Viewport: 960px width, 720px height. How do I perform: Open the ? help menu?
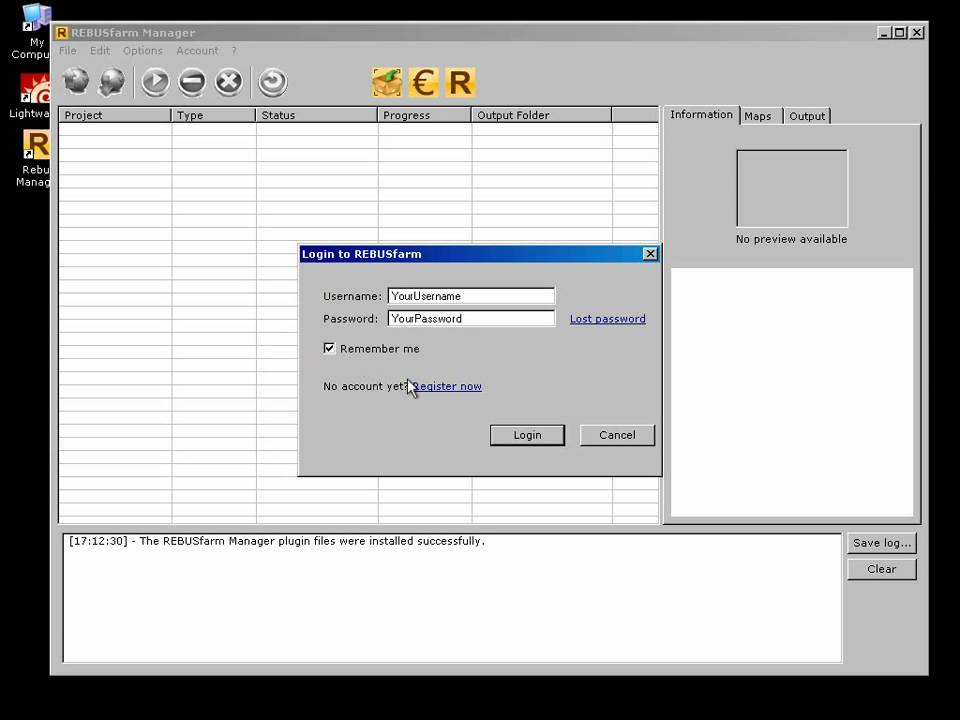(234, 51)
